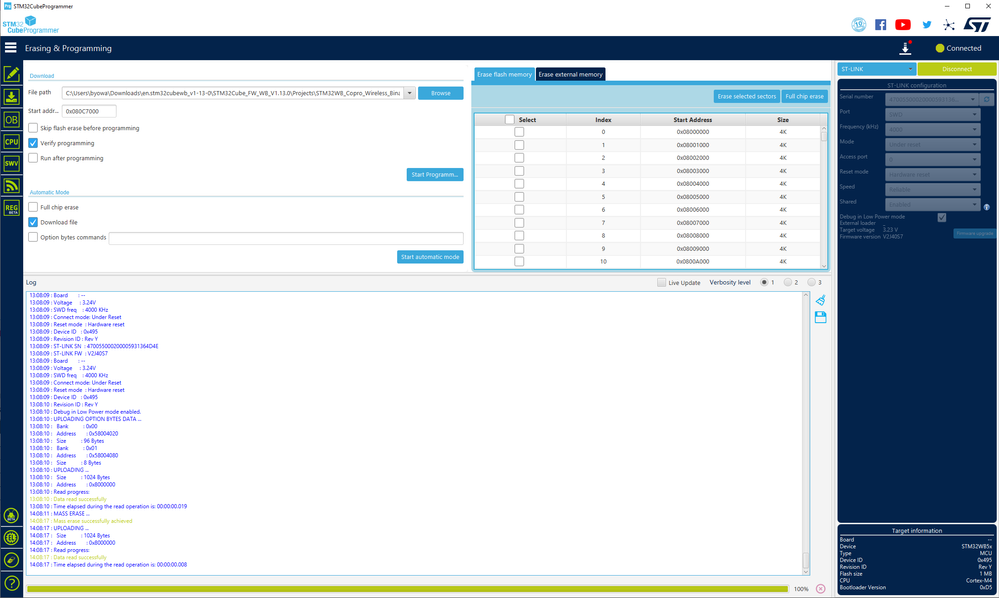
Task: Click the ST logo icon
Action: click(x=977, y=25)
